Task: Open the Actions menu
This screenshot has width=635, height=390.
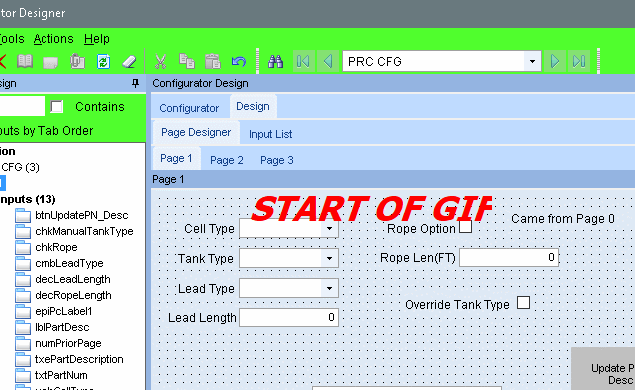Action: click(53, 39)
